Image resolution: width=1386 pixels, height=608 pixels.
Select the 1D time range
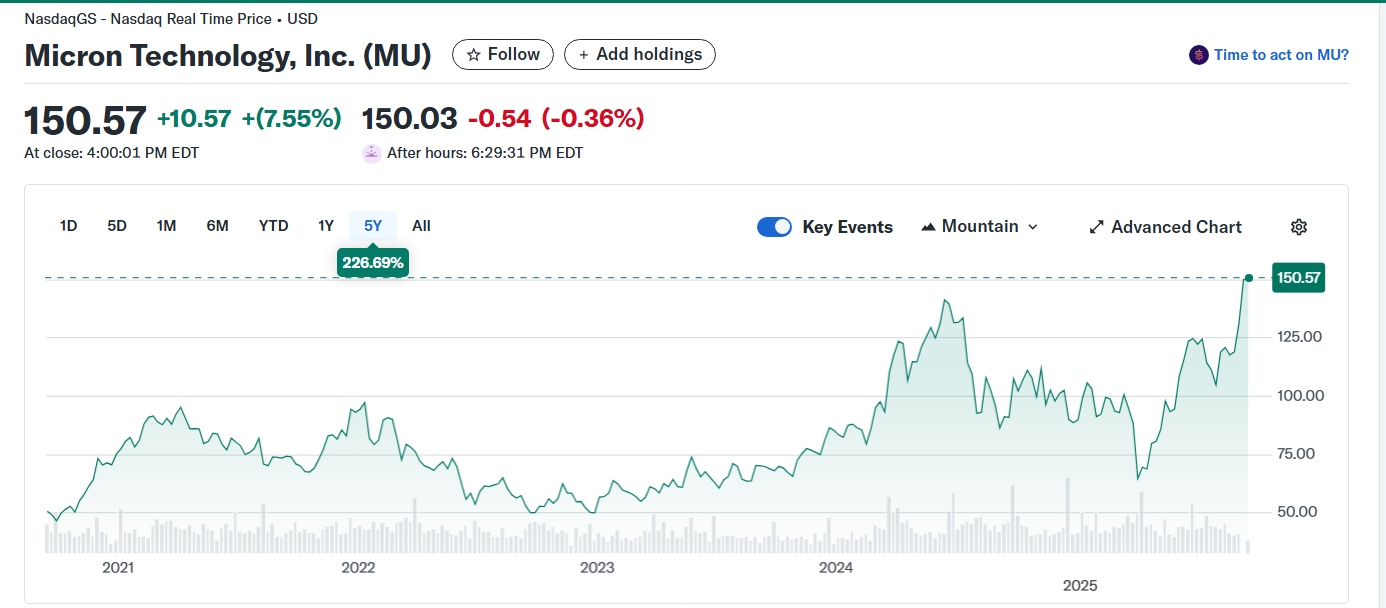click(x=68, y=226)
